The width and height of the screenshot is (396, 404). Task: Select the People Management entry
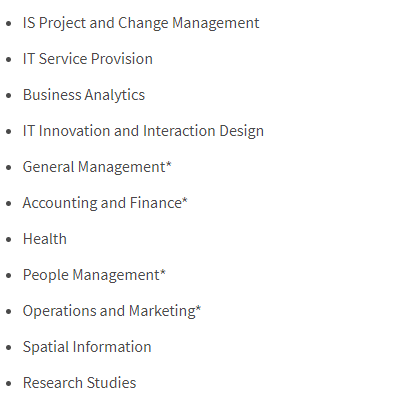(x=94, y=275)
